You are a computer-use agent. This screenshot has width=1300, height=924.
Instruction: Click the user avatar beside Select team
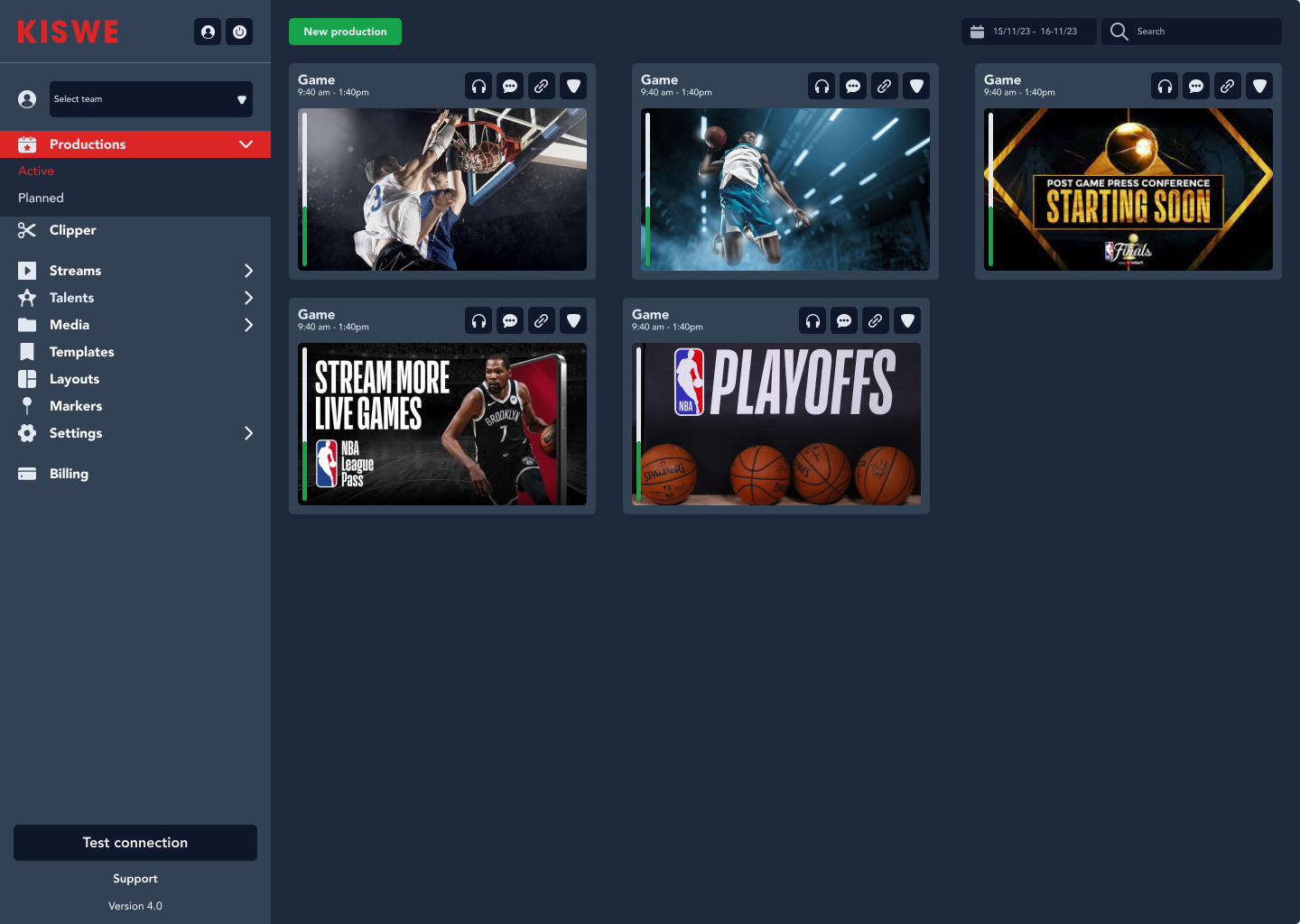[27, 99]
